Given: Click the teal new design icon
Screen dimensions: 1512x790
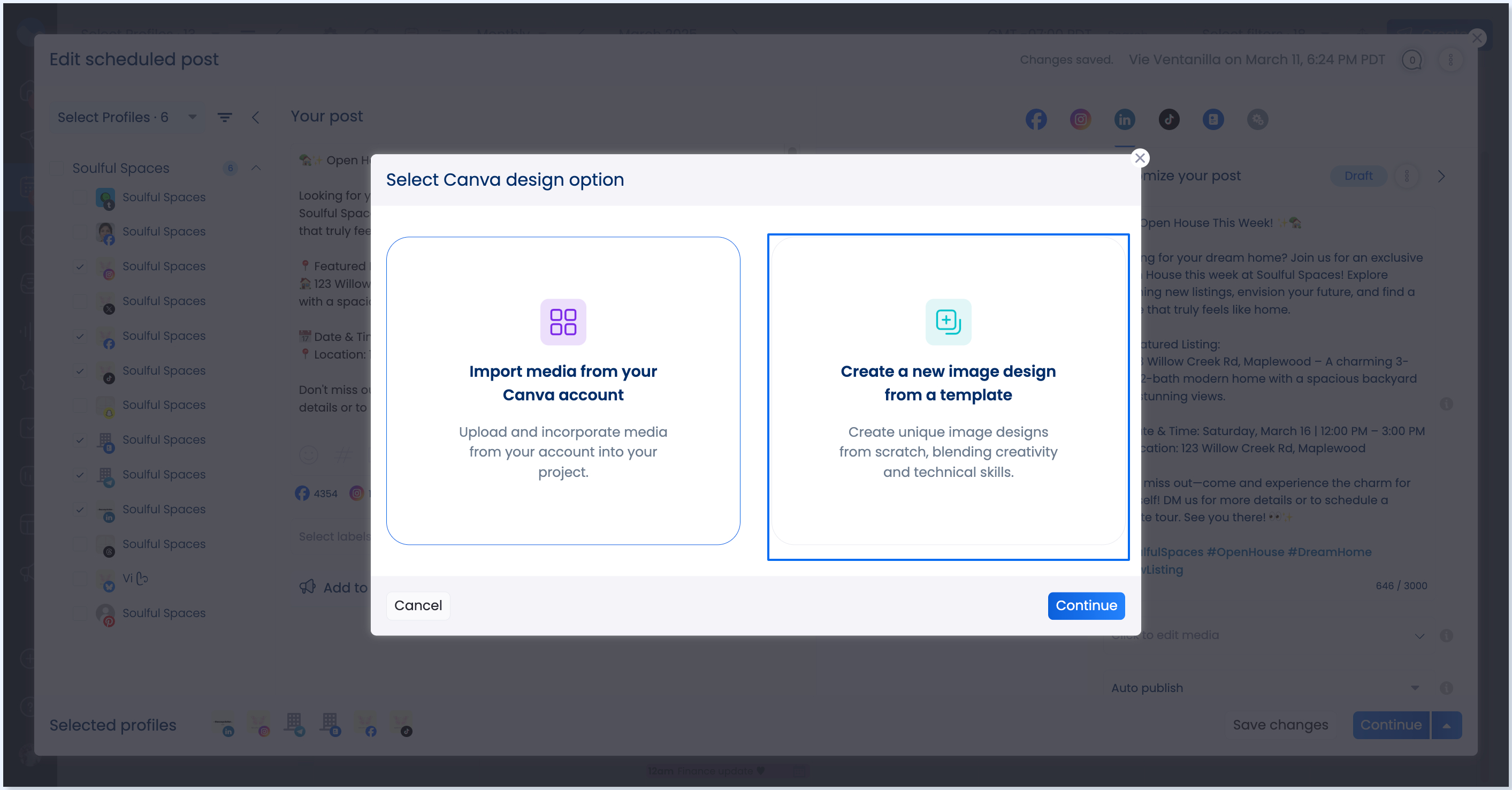Looking at the screenshot, I should [x=948, y=322].
